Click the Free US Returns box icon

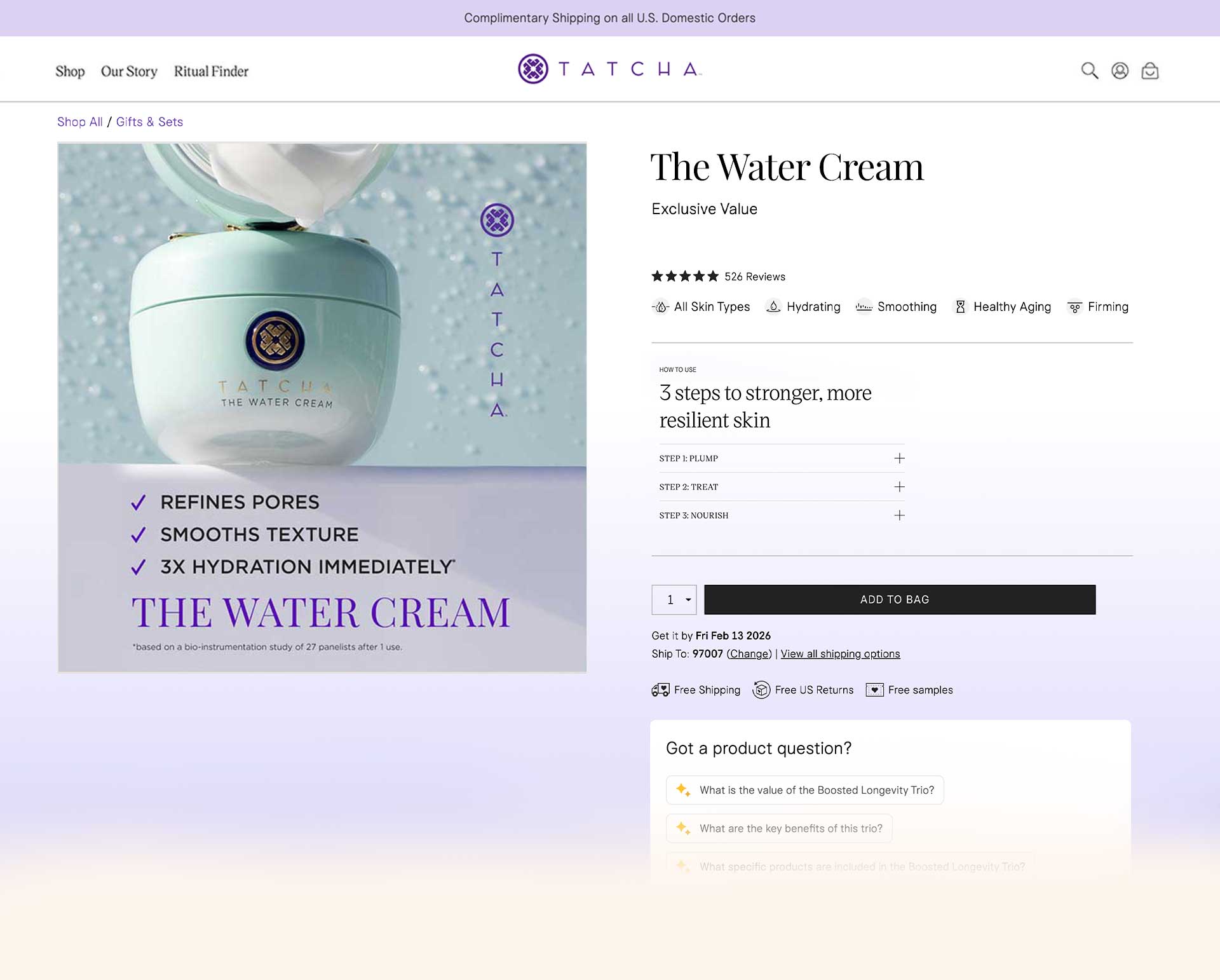(x=761, y=690)
